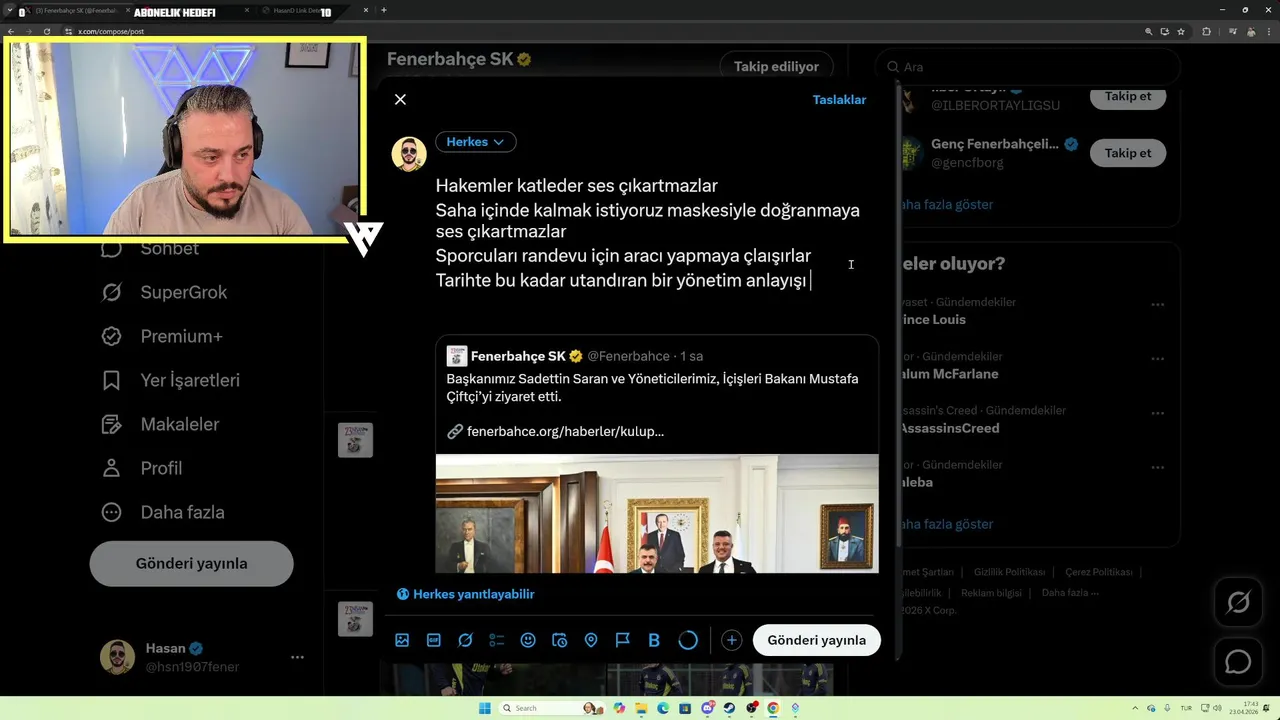Publish with composer Gönderi yayınla button
1280x720 pixels.
817,640
